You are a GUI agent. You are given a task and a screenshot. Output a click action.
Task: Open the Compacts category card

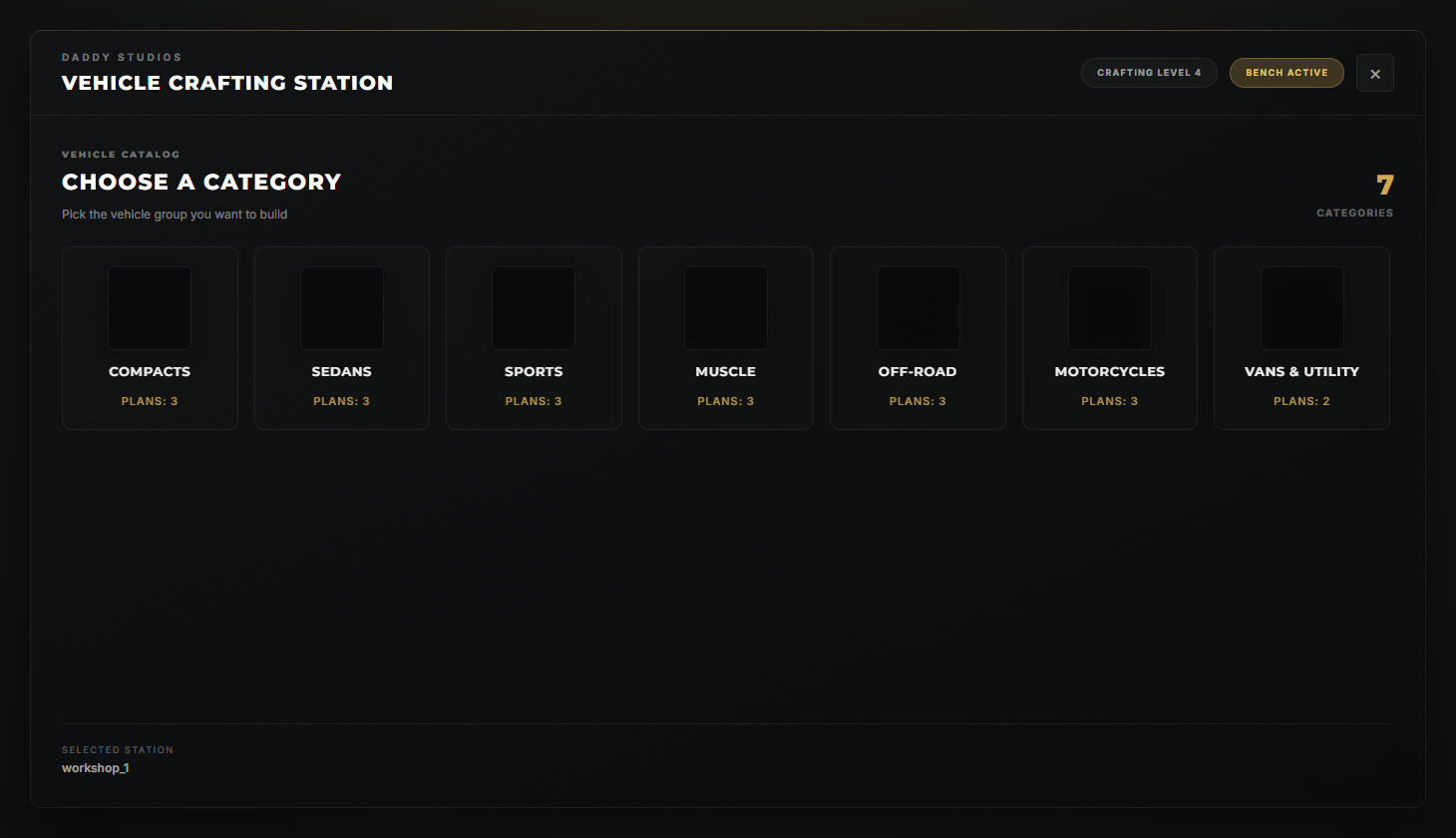(x=150, y=338)
